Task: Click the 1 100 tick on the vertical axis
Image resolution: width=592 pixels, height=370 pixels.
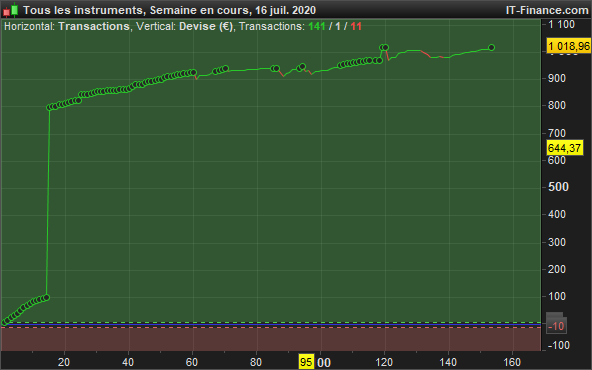Action: click(561, 25)
